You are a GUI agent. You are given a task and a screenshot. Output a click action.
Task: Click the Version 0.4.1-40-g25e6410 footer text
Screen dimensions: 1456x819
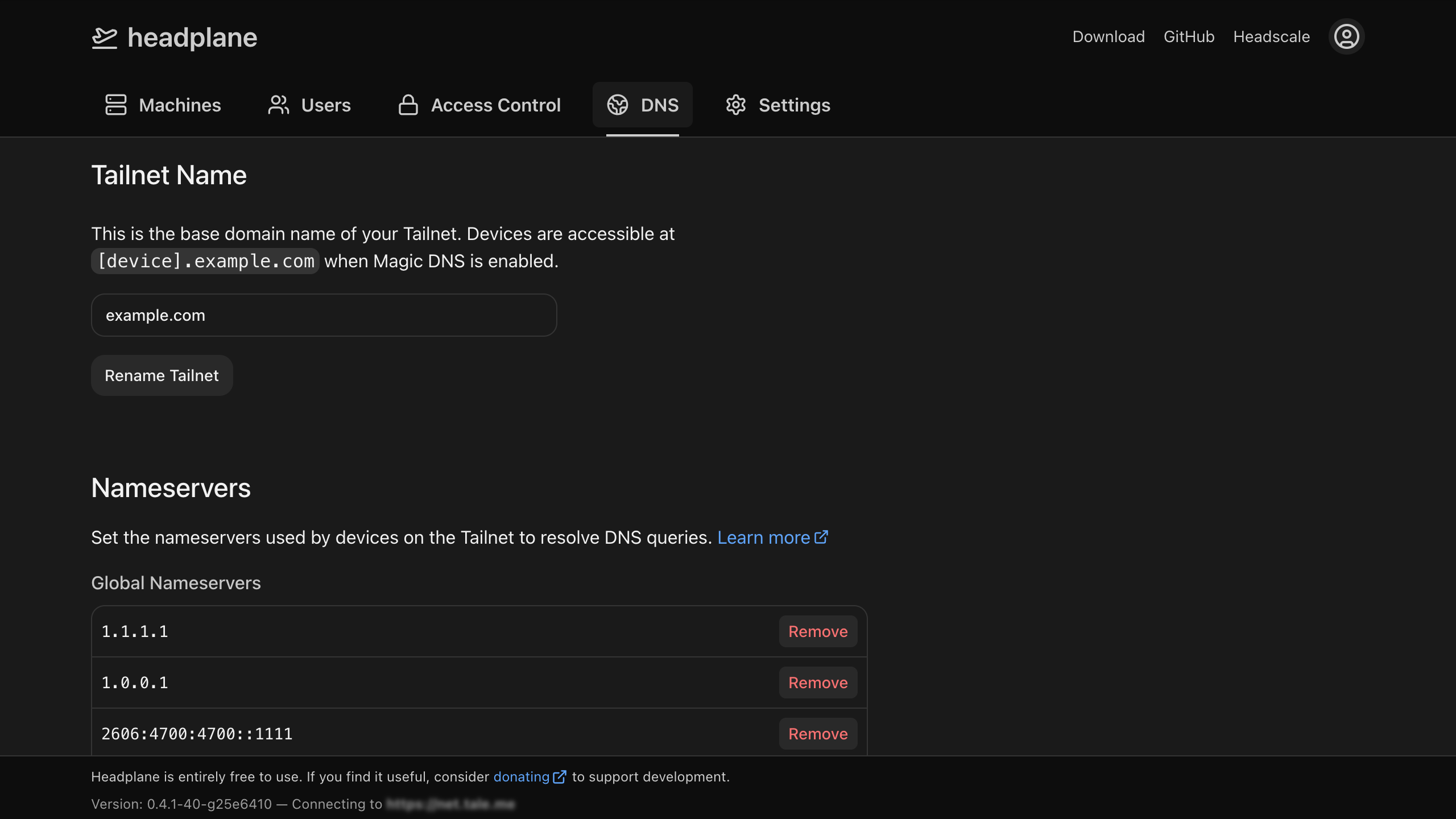(x=181, y=804)
